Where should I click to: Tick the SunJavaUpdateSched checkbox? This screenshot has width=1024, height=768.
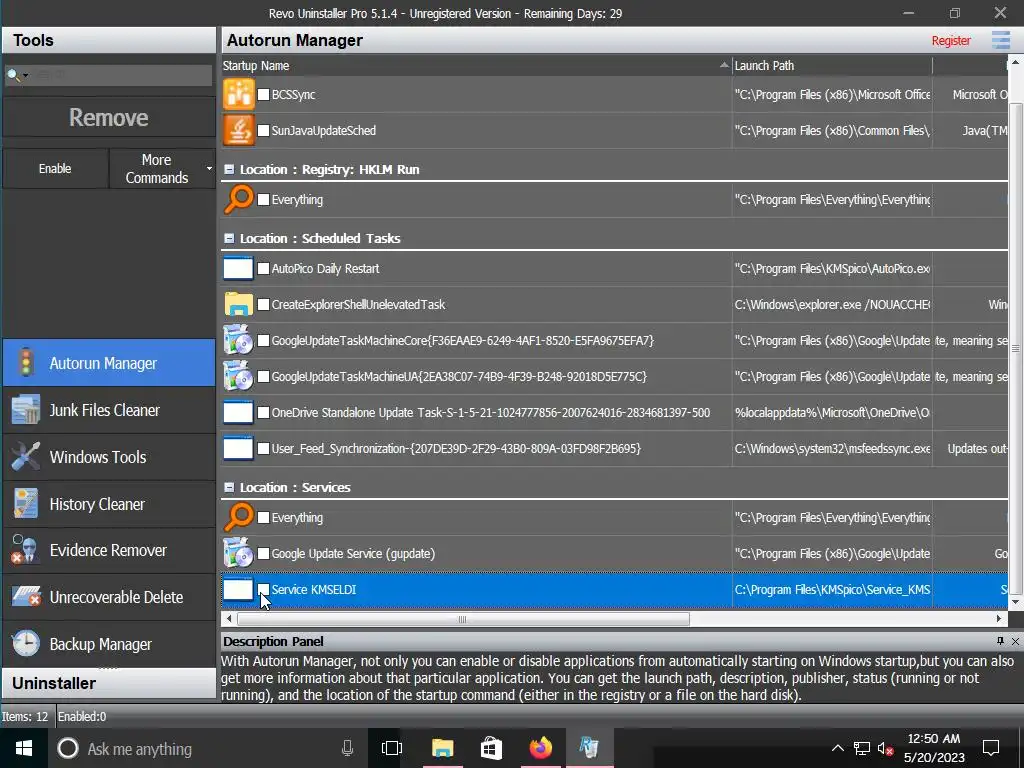263,131
